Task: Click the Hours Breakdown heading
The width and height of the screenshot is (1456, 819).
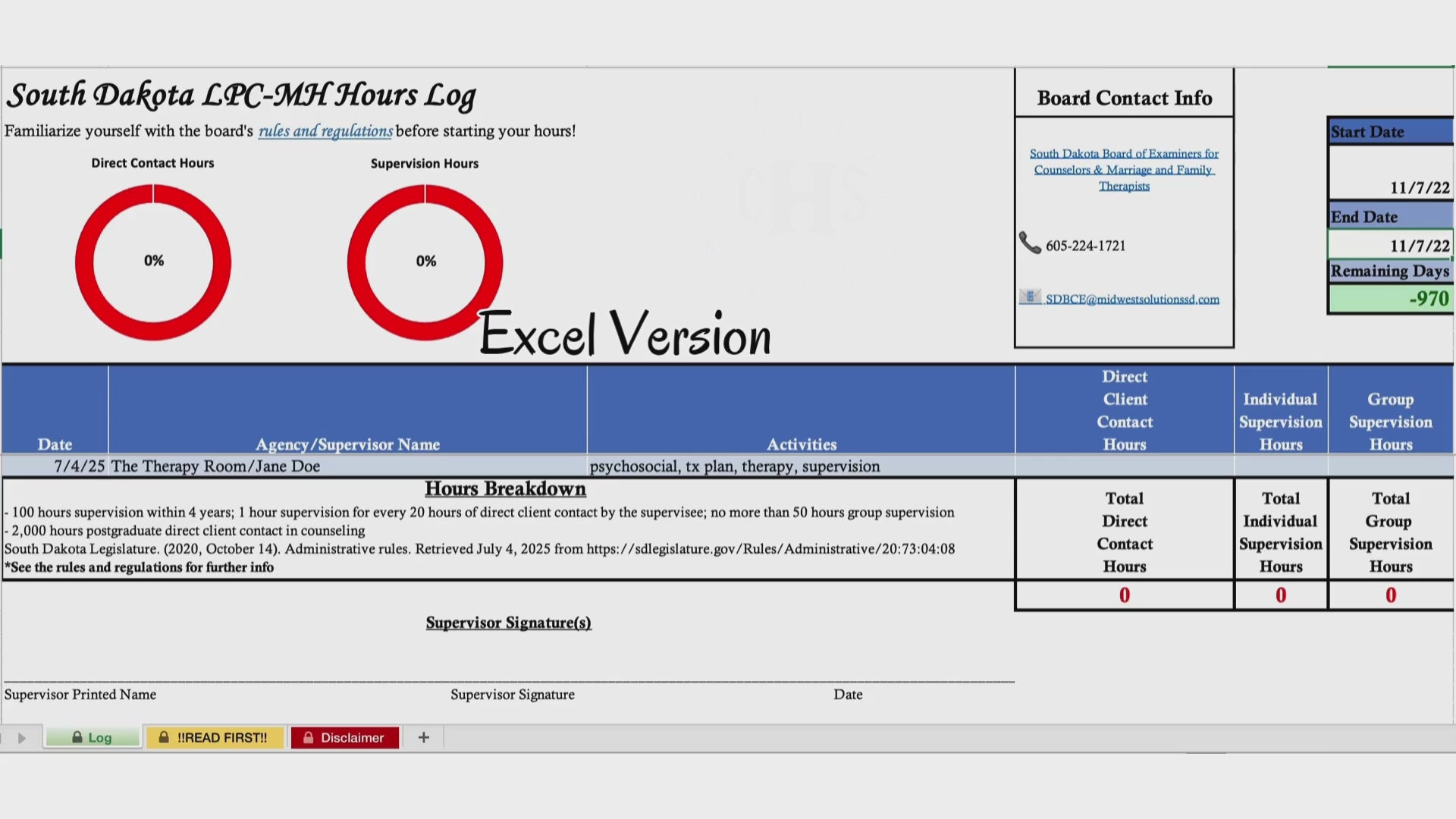Action: point(505,489)
